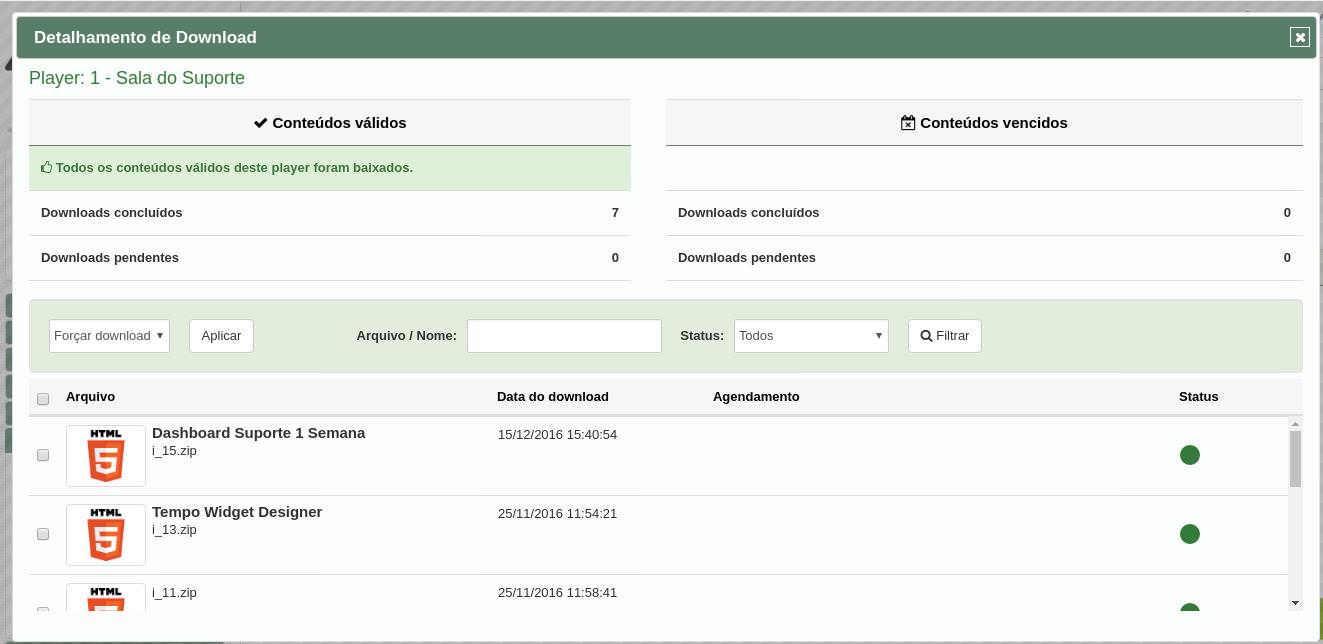Click the Agendamento column header
The image size is (1323, 644).
(756, 397)
